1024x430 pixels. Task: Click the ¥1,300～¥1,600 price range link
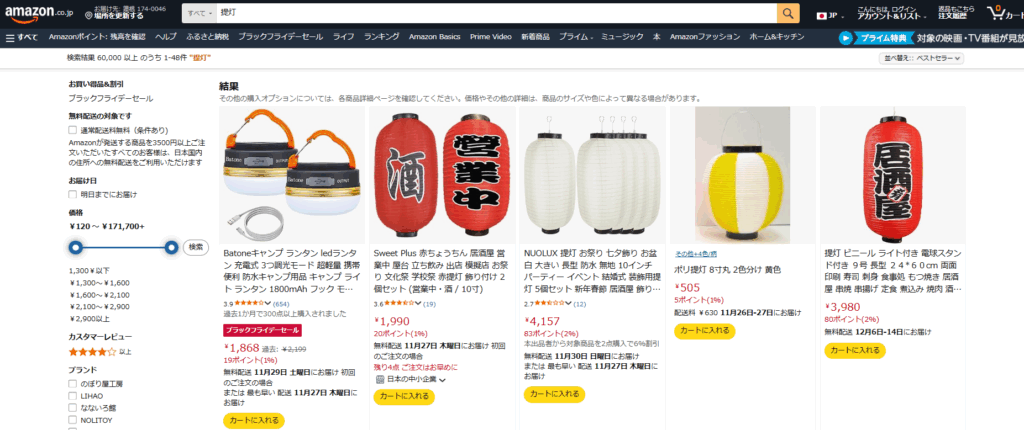pyautogui.click(x=99, y=283)
